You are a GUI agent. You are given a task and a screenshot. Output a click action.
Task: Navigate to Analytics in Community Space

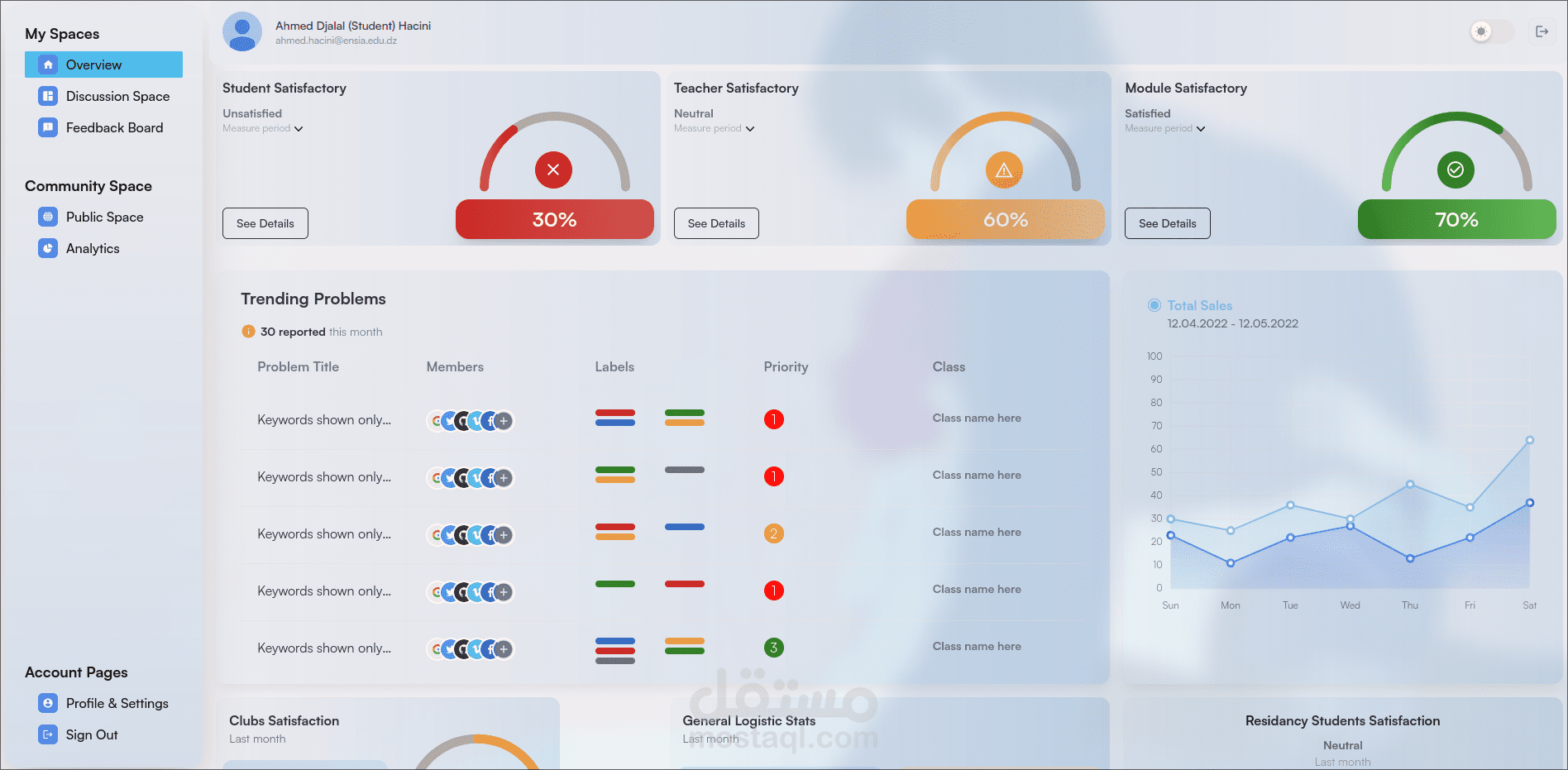click(103, 248)
